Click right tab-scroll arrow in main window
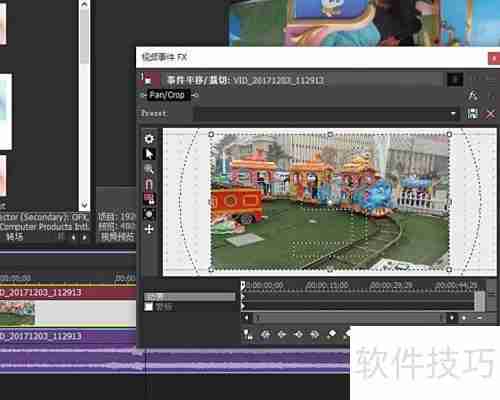Viewport: 500px width, 400px height. [x=84, y=237]
